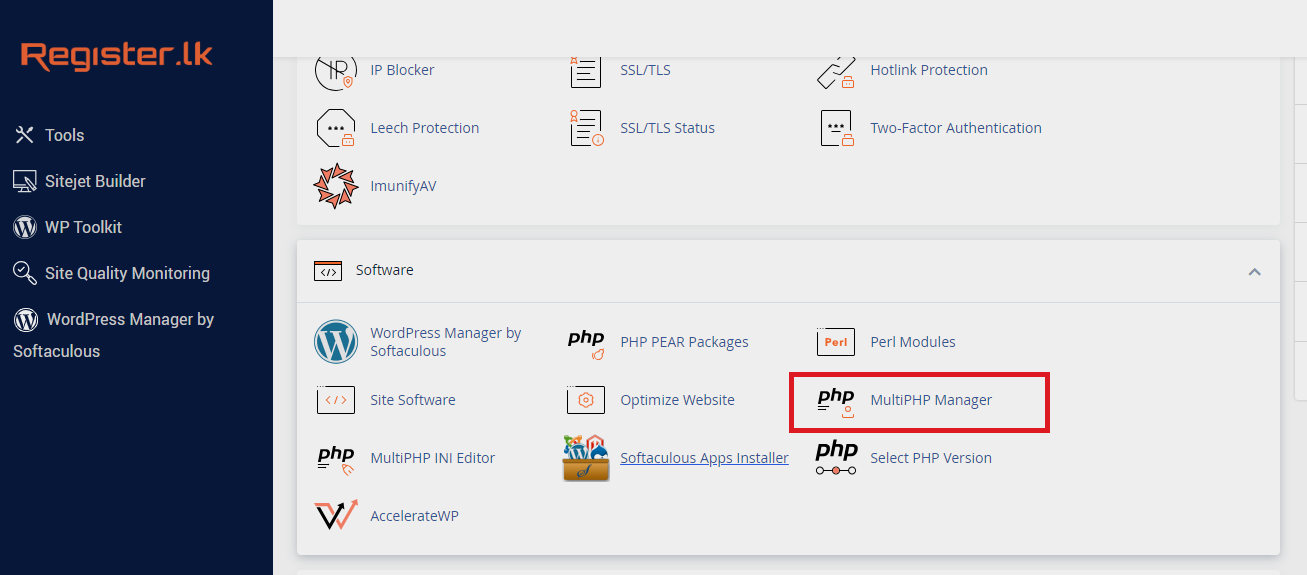This screenshot has height=575, width=1307.
Task: Open the Site Software link
Action: [x=413, y=400]
